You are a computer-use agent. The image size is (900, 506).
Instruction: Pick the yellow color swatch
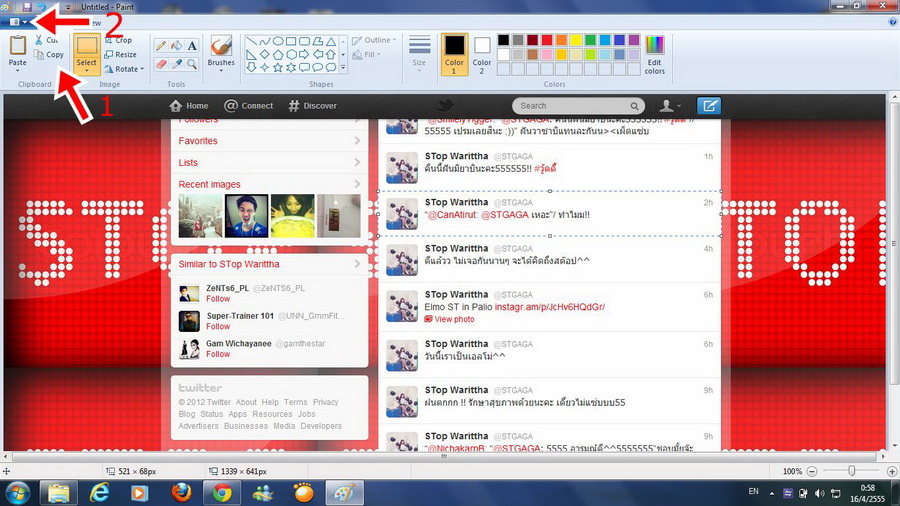[576, 40]
